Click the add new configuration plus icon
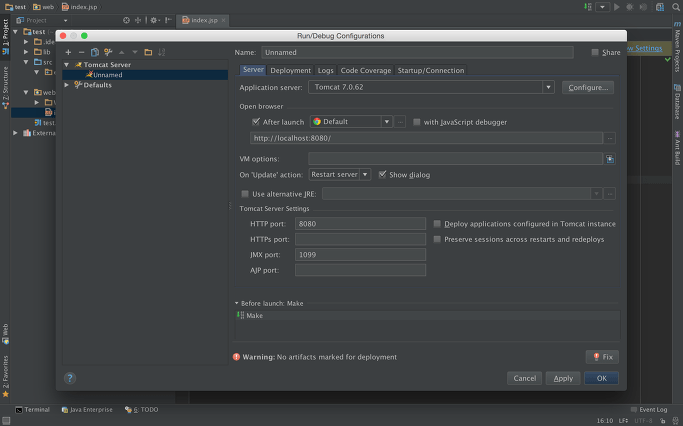The height and width of the screenshot is (426, 683). (68, 52)
